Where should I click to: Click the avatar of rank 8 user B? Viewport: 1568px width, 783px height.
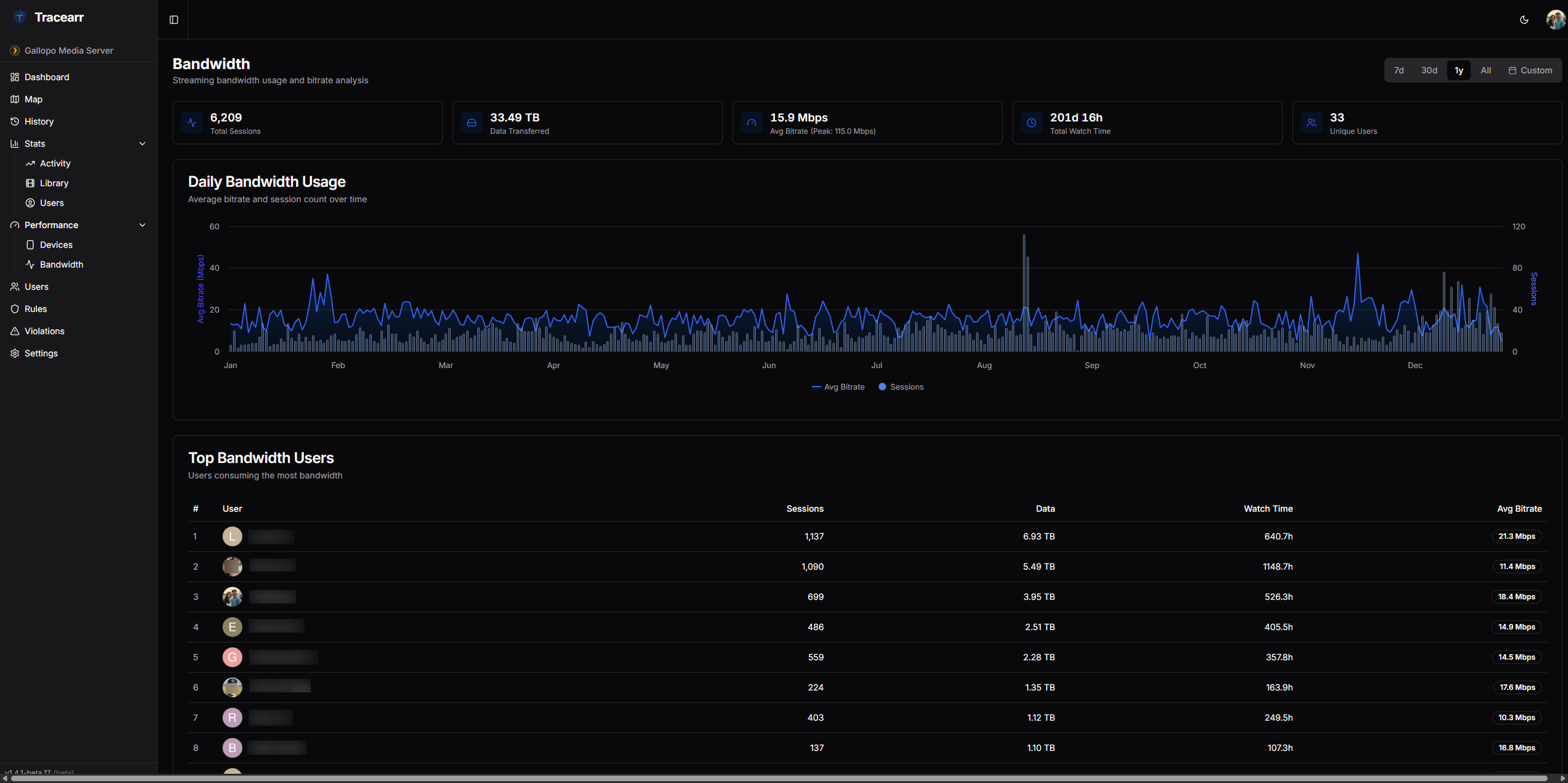(232, 748)
